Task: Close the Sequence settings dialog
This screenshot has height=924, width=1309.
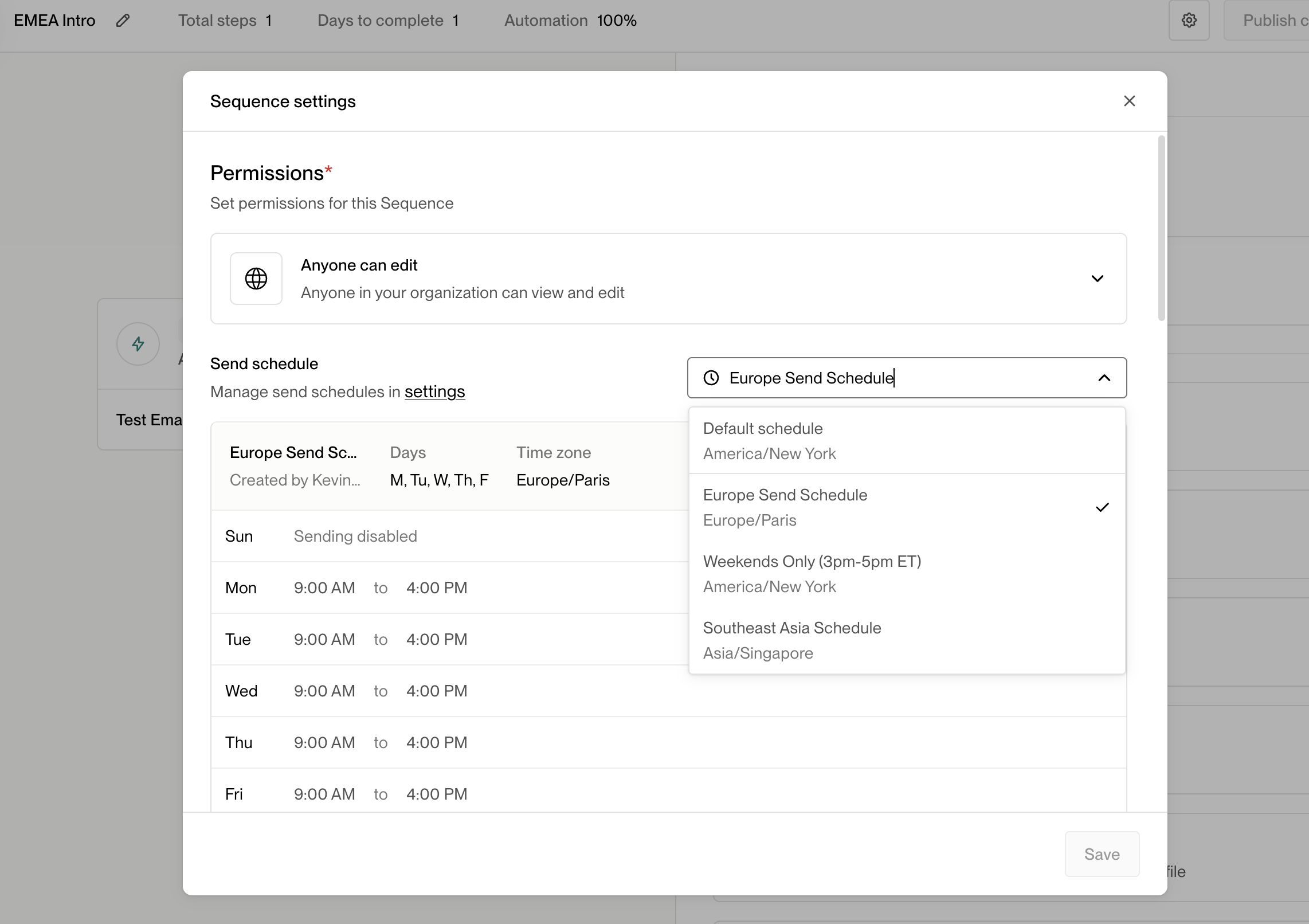Action: 1129,101
